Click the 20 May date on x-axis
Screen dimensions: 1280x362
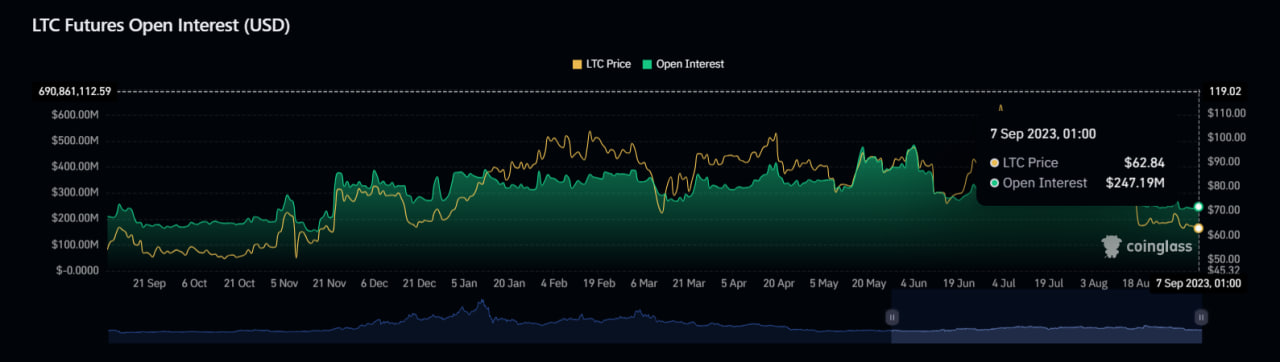869,284
